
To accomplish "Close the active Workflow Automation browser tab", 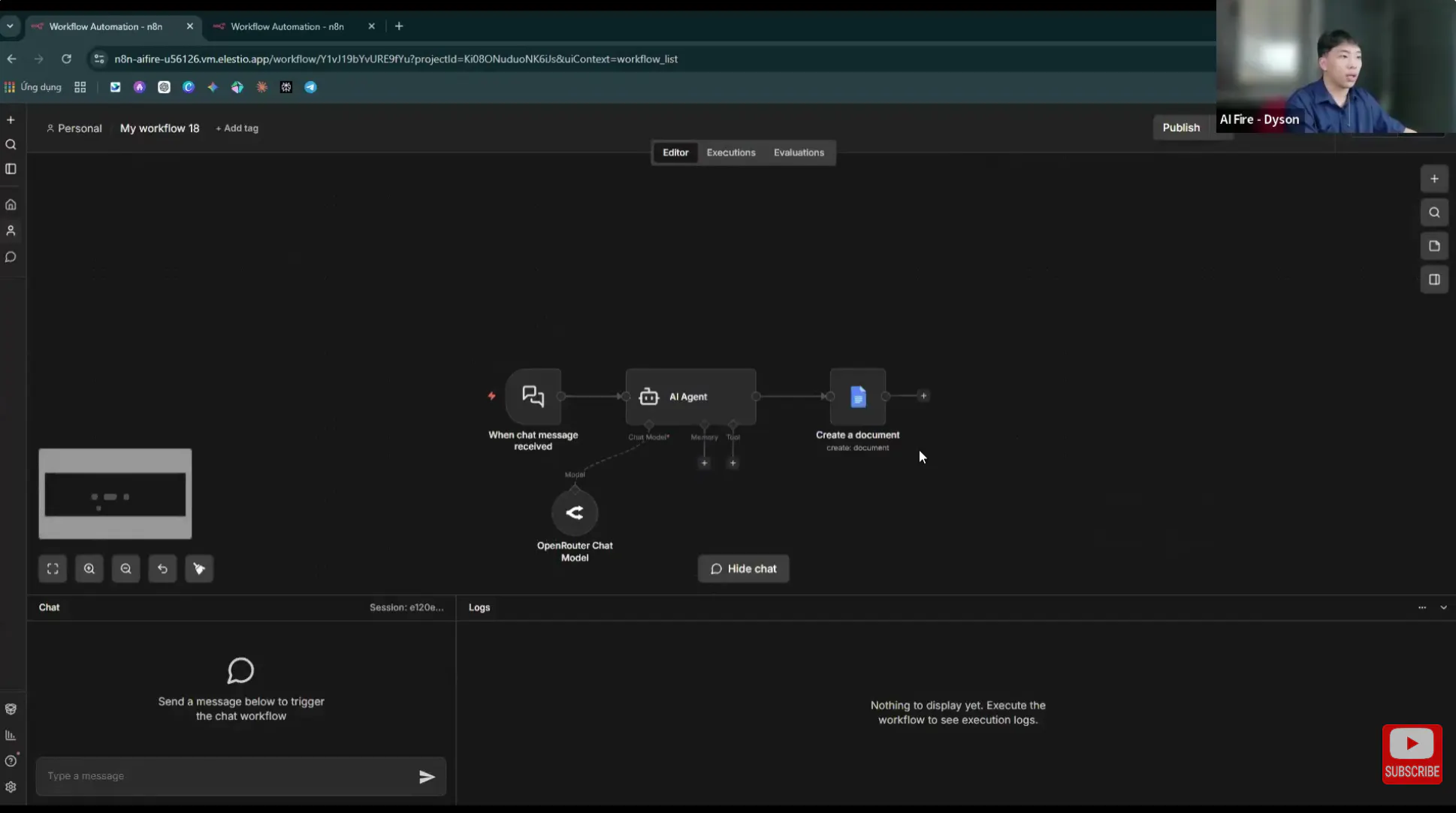I will point(189,26).
